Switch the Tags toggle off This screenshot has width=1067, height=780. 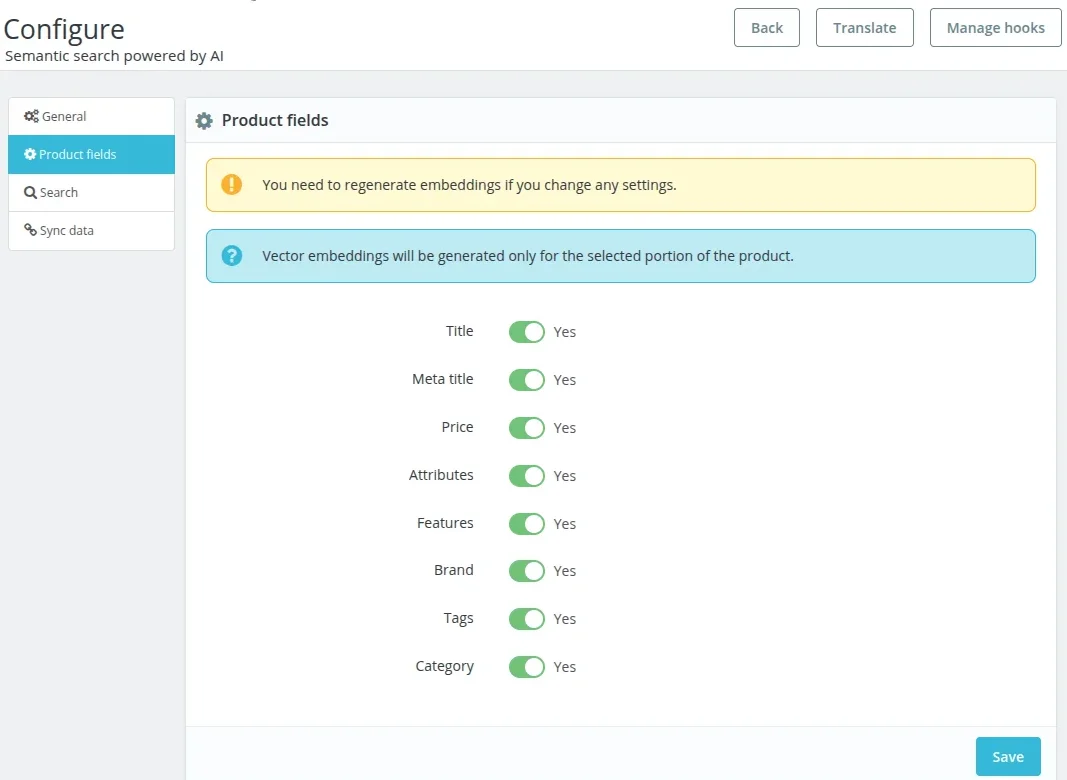(x=526, y=619)
